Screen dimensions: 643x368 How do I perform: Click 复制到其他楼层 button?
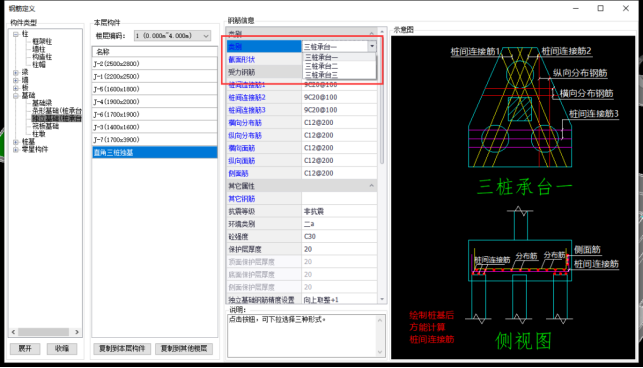point(184,349)
